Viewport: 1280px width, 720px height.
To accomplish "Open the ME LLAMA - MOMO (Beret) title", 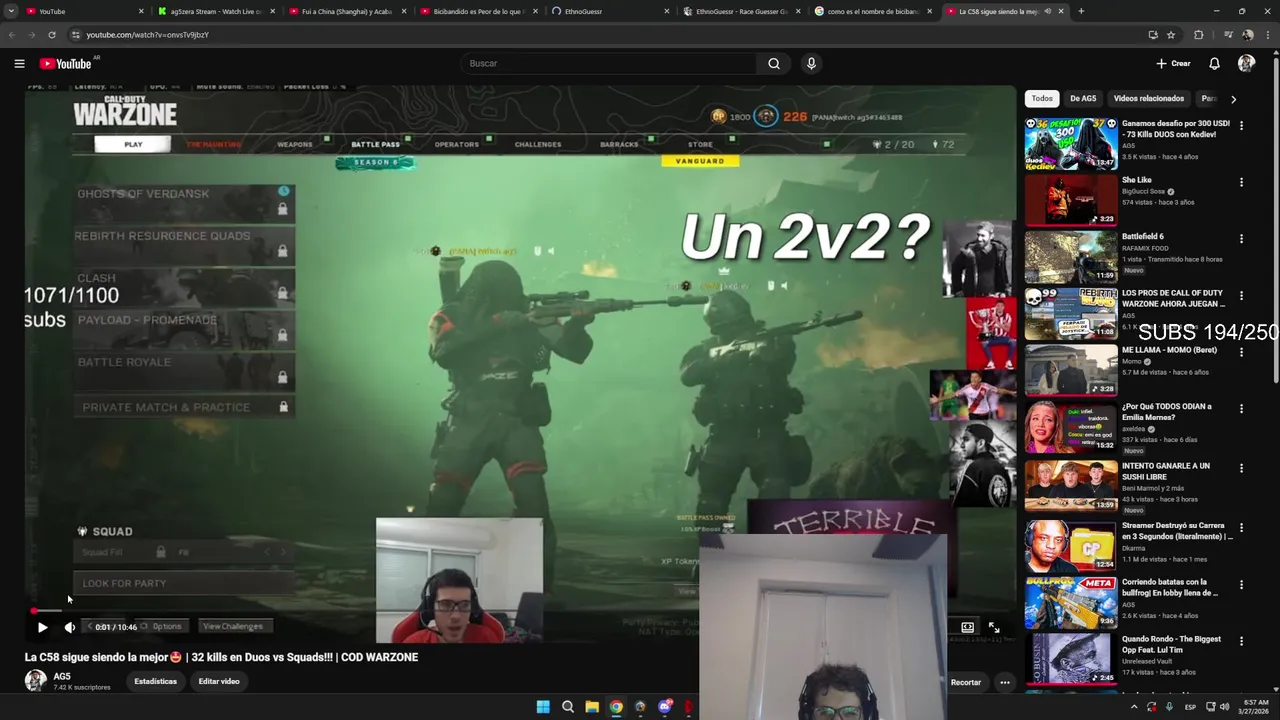I will (1169, 350).
